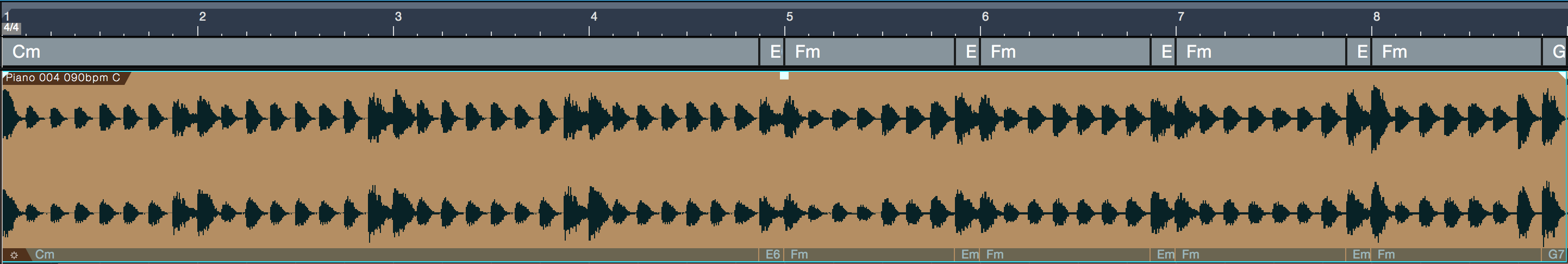The width and height of the screenshot is (1568, 264).
Task: Select the Fm chord block at bar 8
Action: point(1457,52)
